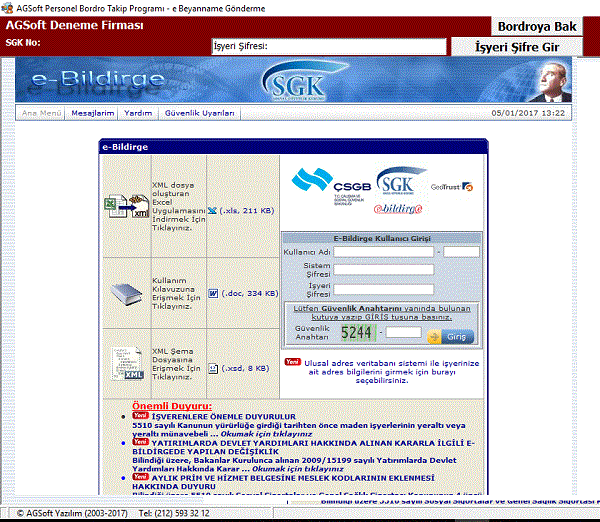600x522 pixels.
Task: Click the Atatürk portrait in the banner
Action: tap(552, 82)
